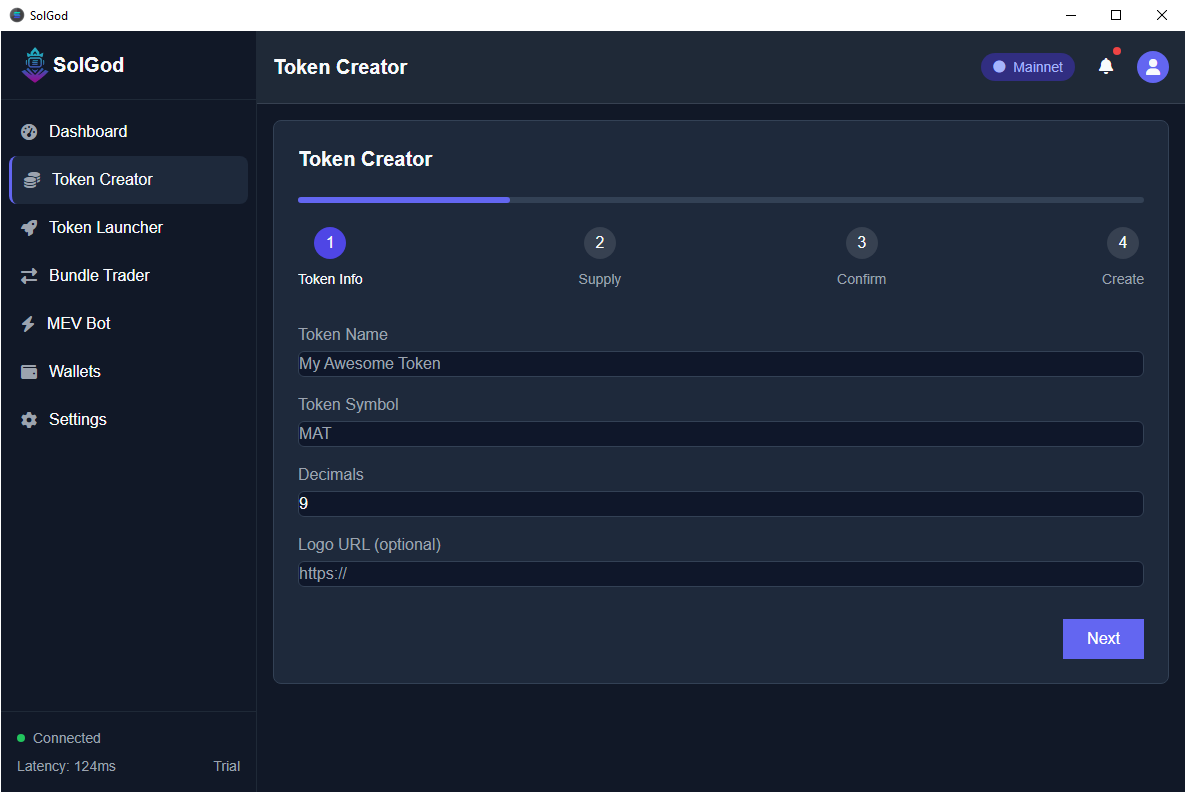Open the user profile avatar
This screenshot has width=1186, height=793.
click(x=1152, y=66)
